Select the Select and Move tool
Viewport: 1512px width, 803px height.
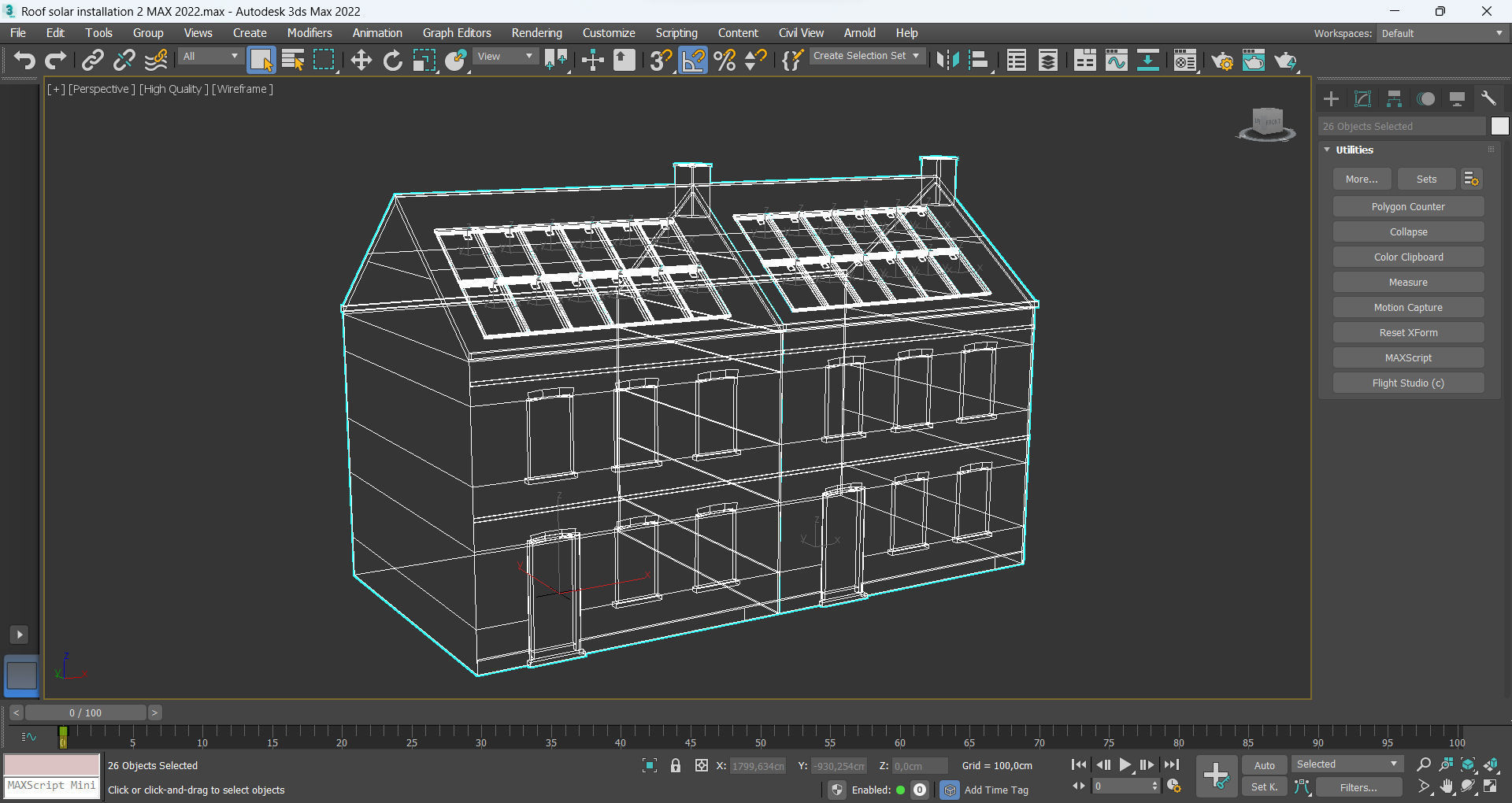click(x=361, y=60)
